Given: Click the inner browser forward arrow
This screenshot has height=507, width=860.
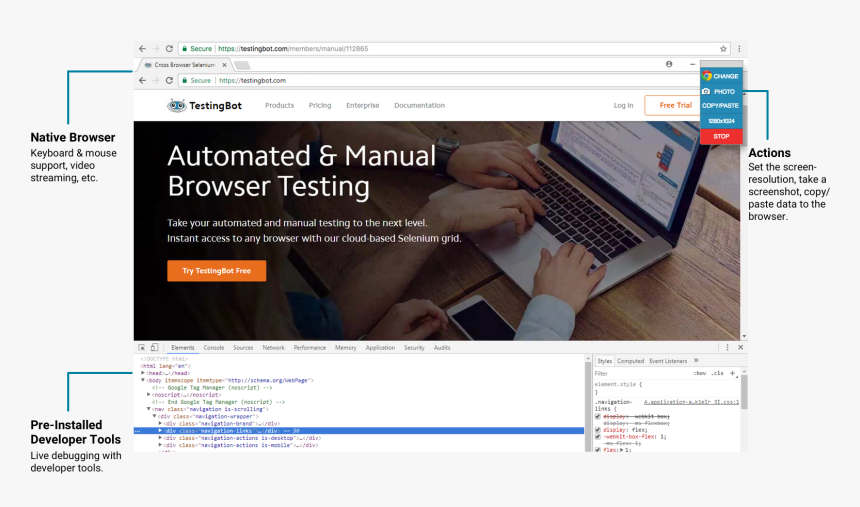Looking at the screenshot, I should click(156, 80).
